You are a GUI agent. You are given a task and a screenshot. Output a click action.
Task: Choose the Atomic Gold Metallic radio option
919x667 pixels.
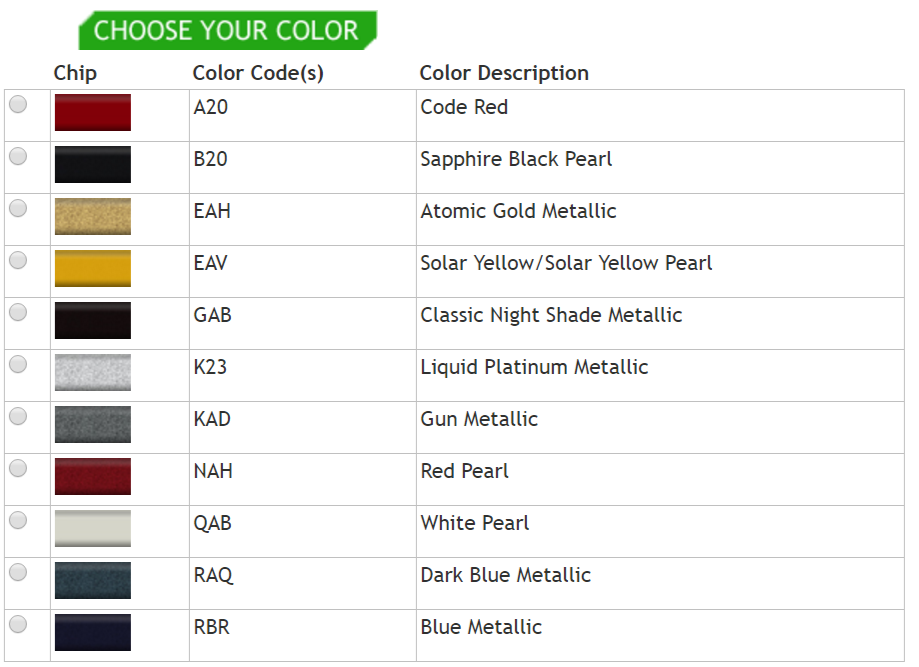[18, 208]
